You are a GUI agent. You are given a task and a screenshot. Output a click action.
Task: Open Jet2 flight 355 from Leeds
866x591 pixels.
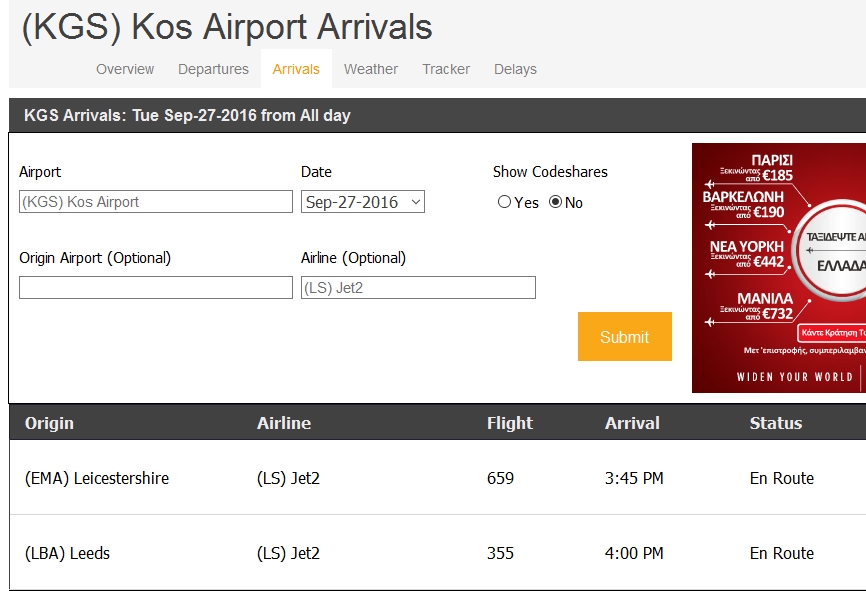pyautogui.click(x=500, y=553)
